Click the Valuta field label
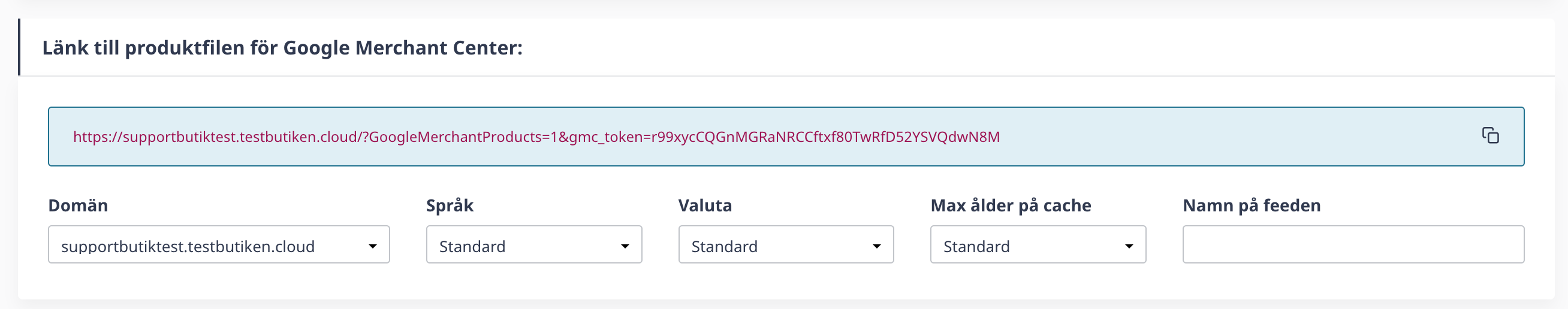This screenshot has height=309, width=1568. 705,205
